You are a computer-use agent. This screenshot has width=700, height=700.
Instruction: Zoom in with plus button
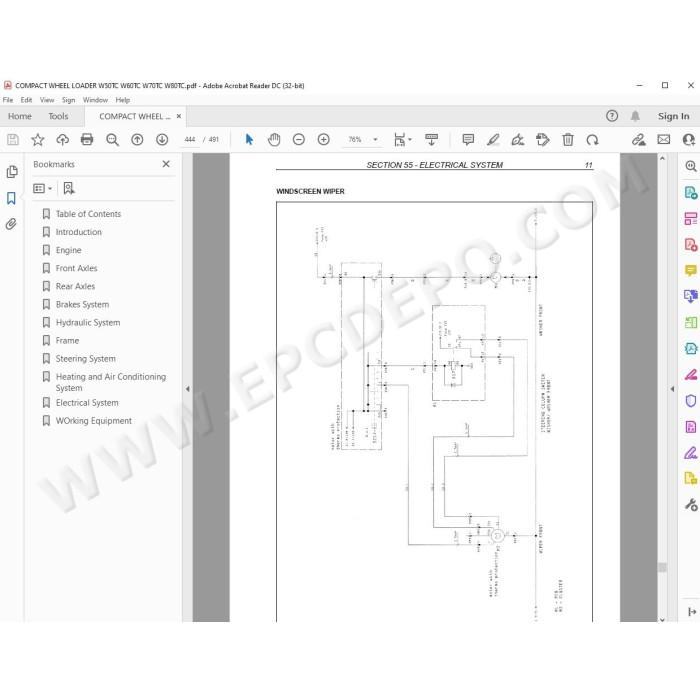[324, 140]
